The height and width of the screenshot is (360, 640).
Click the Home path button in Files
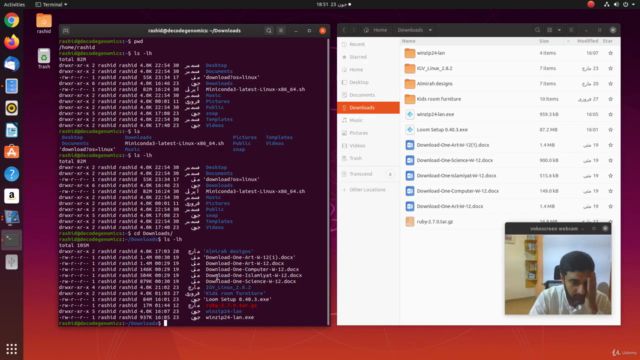pos(376,30)
